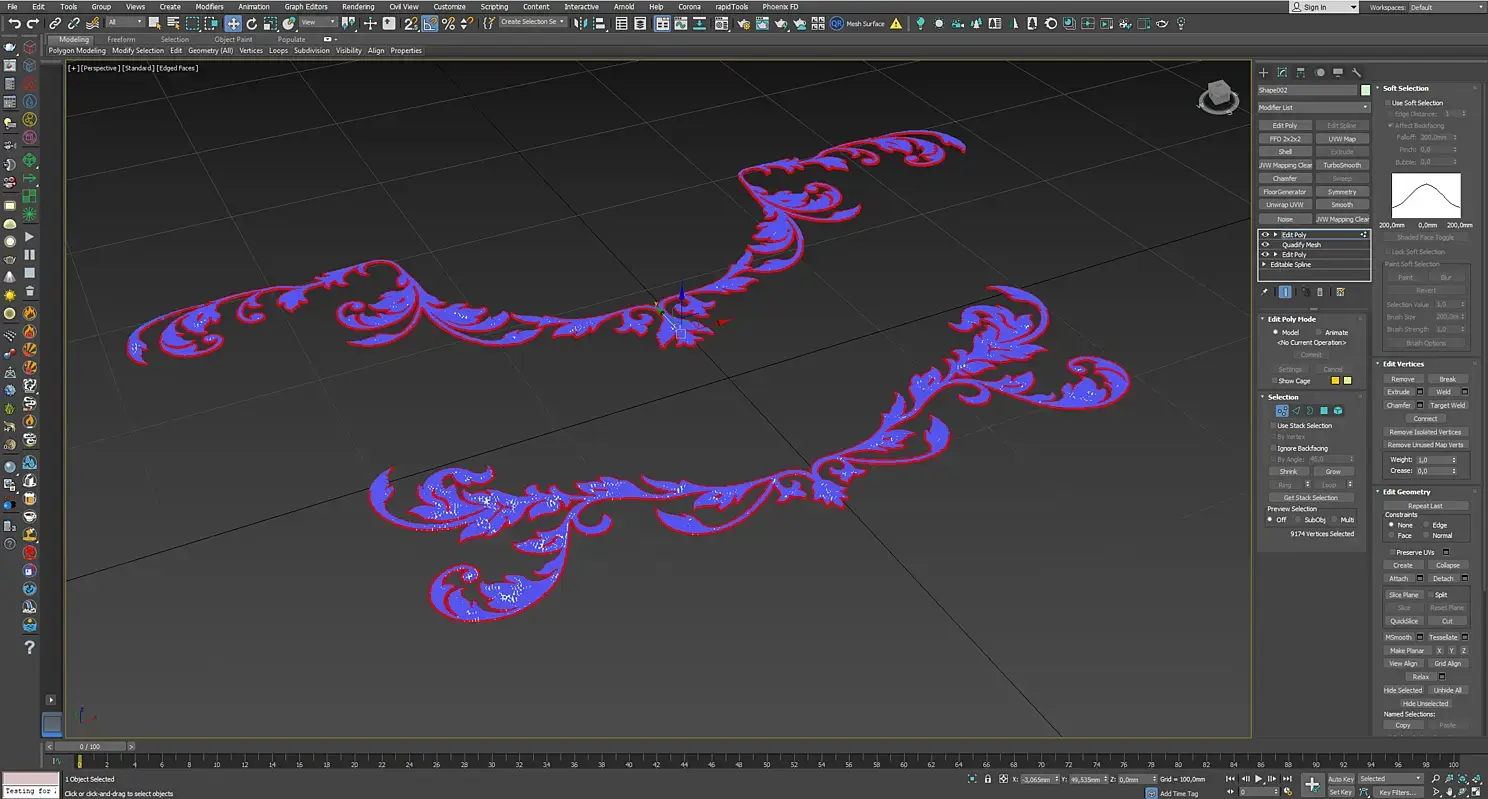
Task: Click the Undo arrow in the main toolbar
Action: click(x=15, y=23)
